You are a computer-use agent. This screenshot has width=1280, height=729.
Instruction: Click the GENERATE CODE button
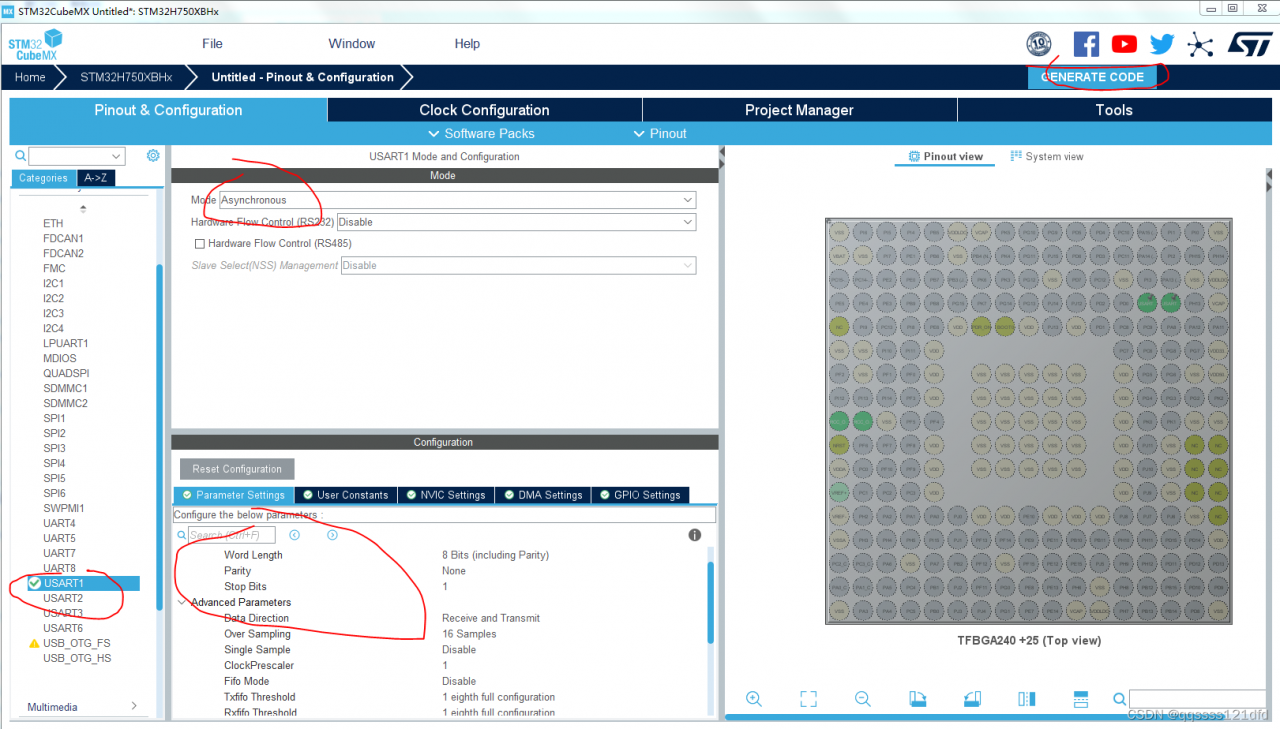(1092, 77)
